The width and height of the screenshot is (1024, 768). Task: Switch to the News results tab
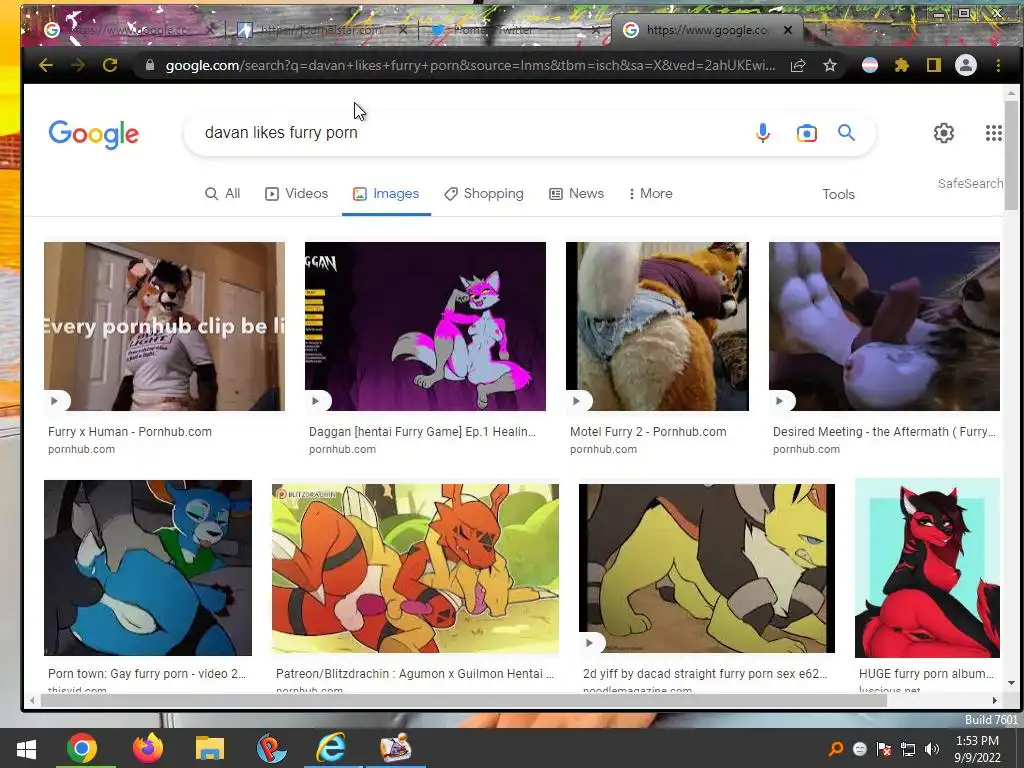click(x=577, y=194)
